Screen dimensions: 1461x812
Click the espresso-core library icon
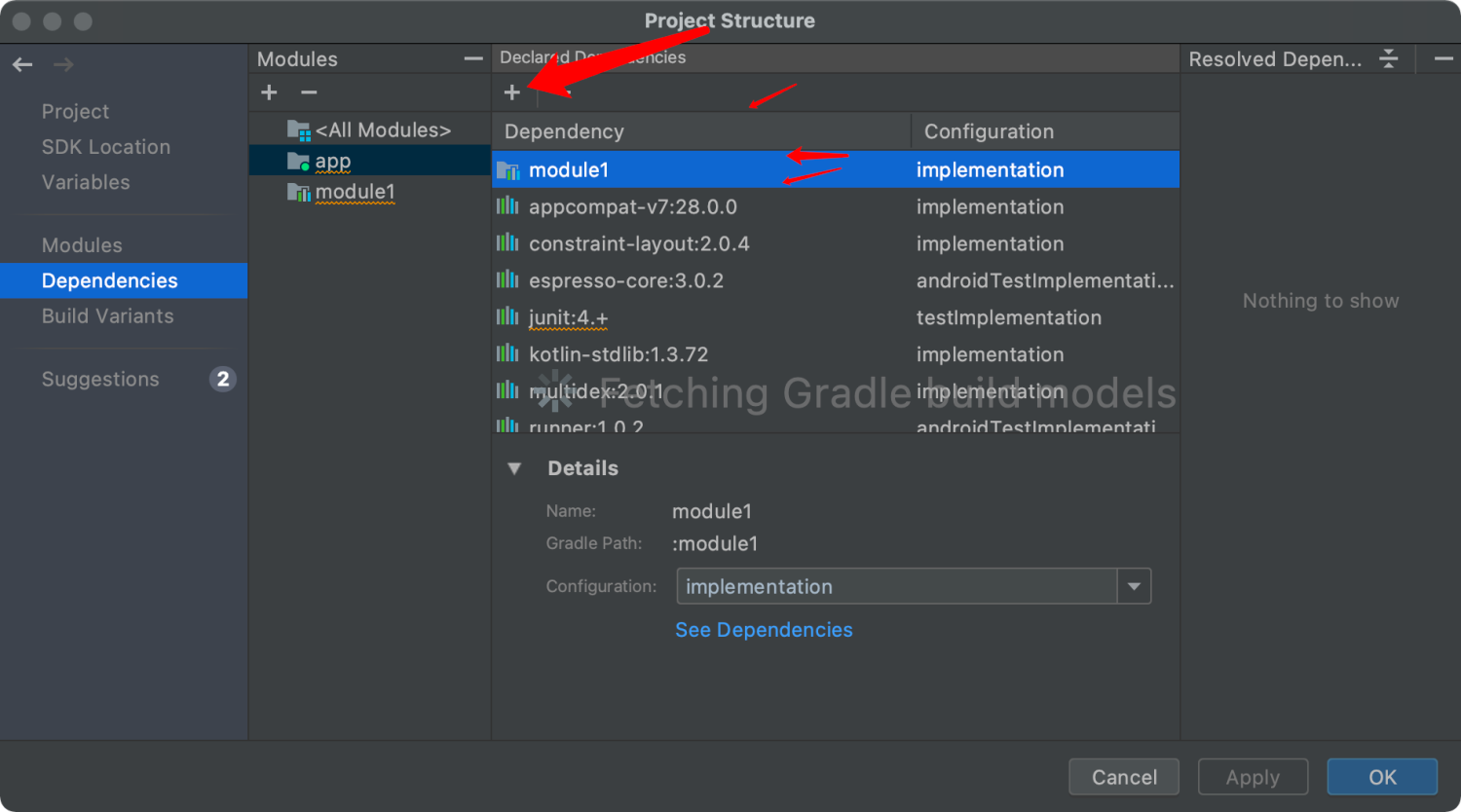pos(507,280)
